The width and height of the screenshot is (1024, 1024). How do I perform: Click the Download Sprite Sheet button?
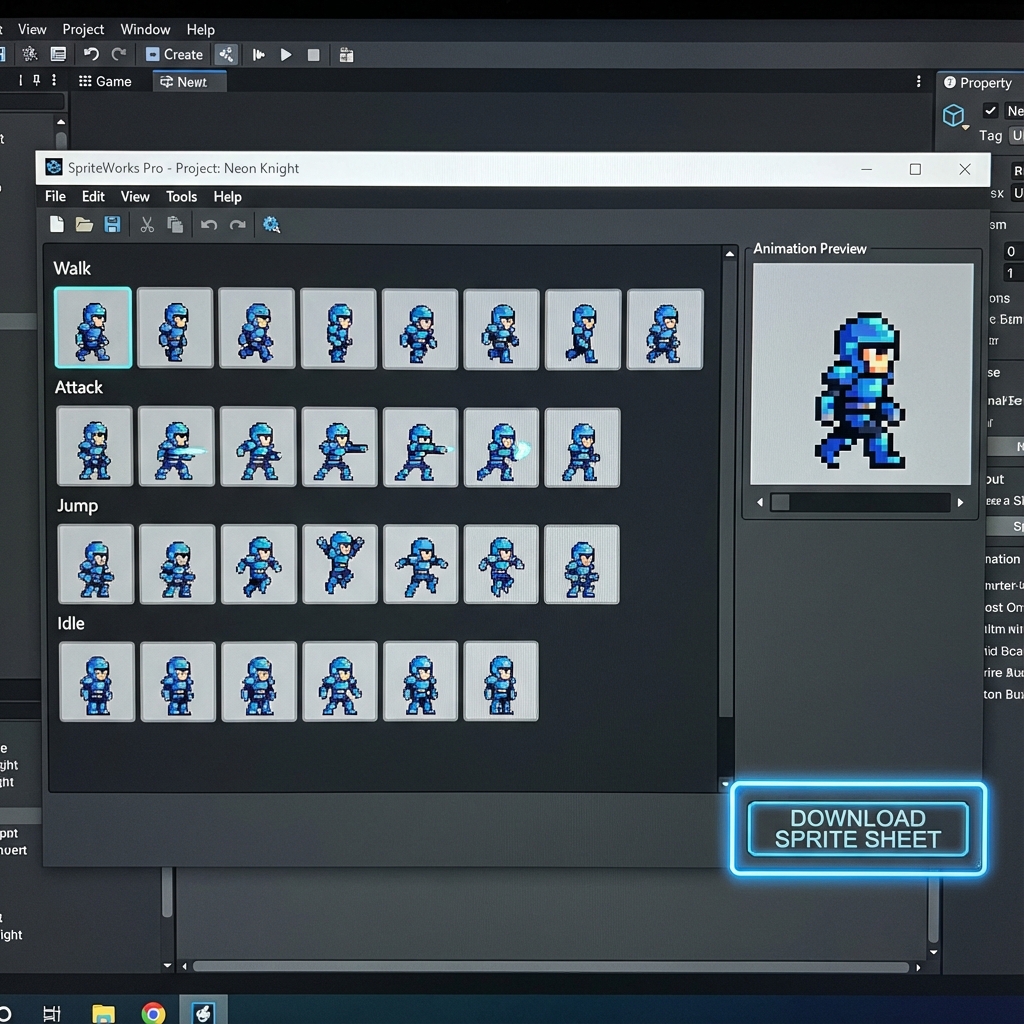857,829
